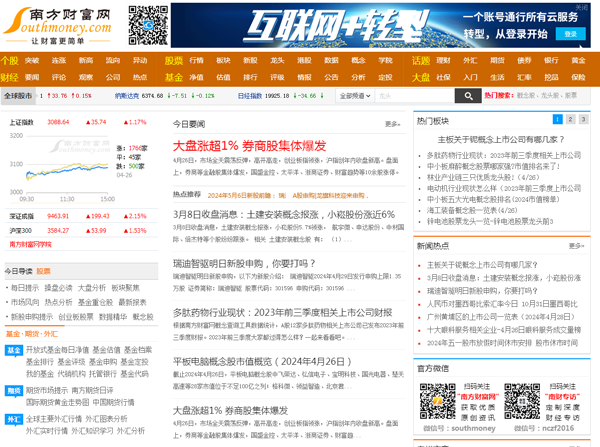Open the 南方财富网学院 link
This screenshot has width=600, height=447.
tap(31, 244)
